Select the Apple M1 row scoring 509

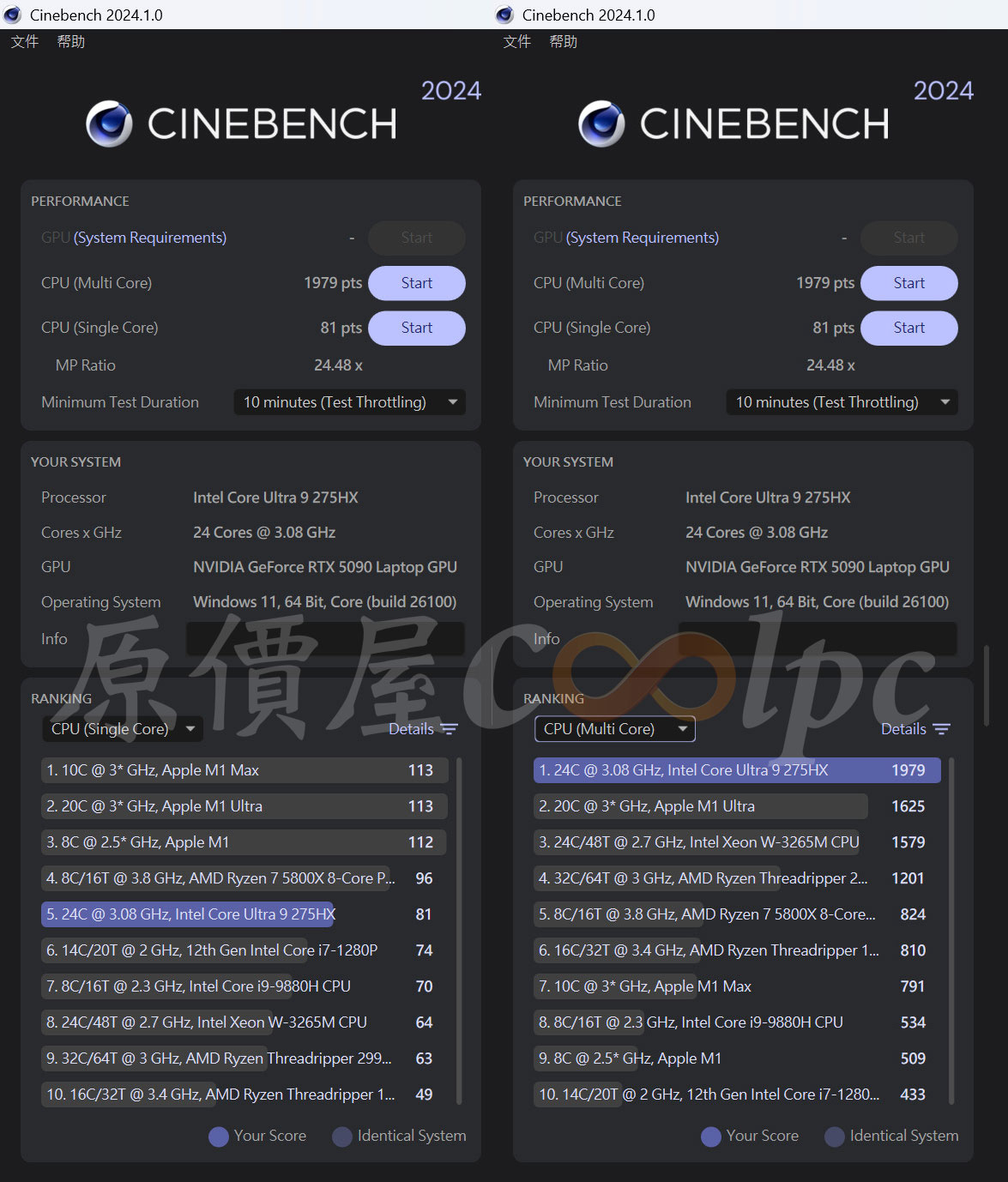(737, 1058)
